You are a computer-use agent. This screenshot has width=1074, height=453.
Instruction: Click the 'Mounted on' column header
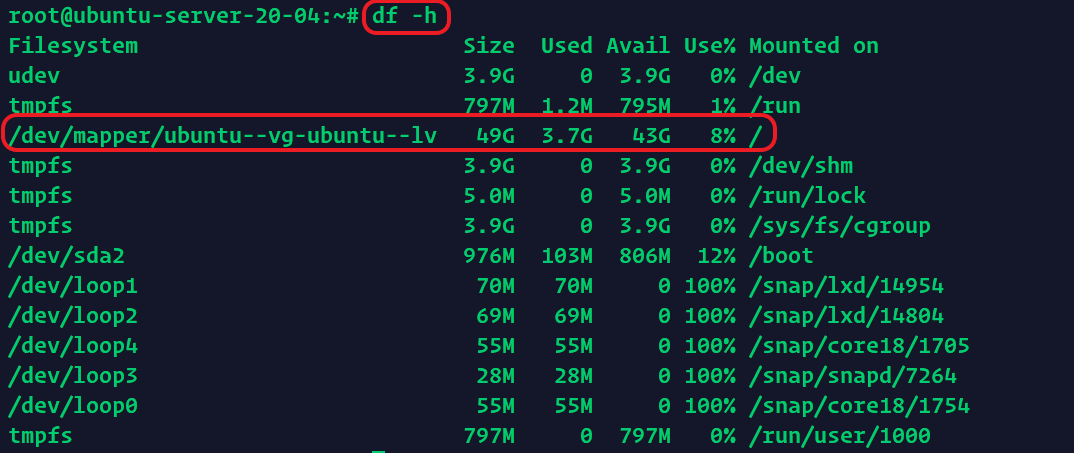814,46
